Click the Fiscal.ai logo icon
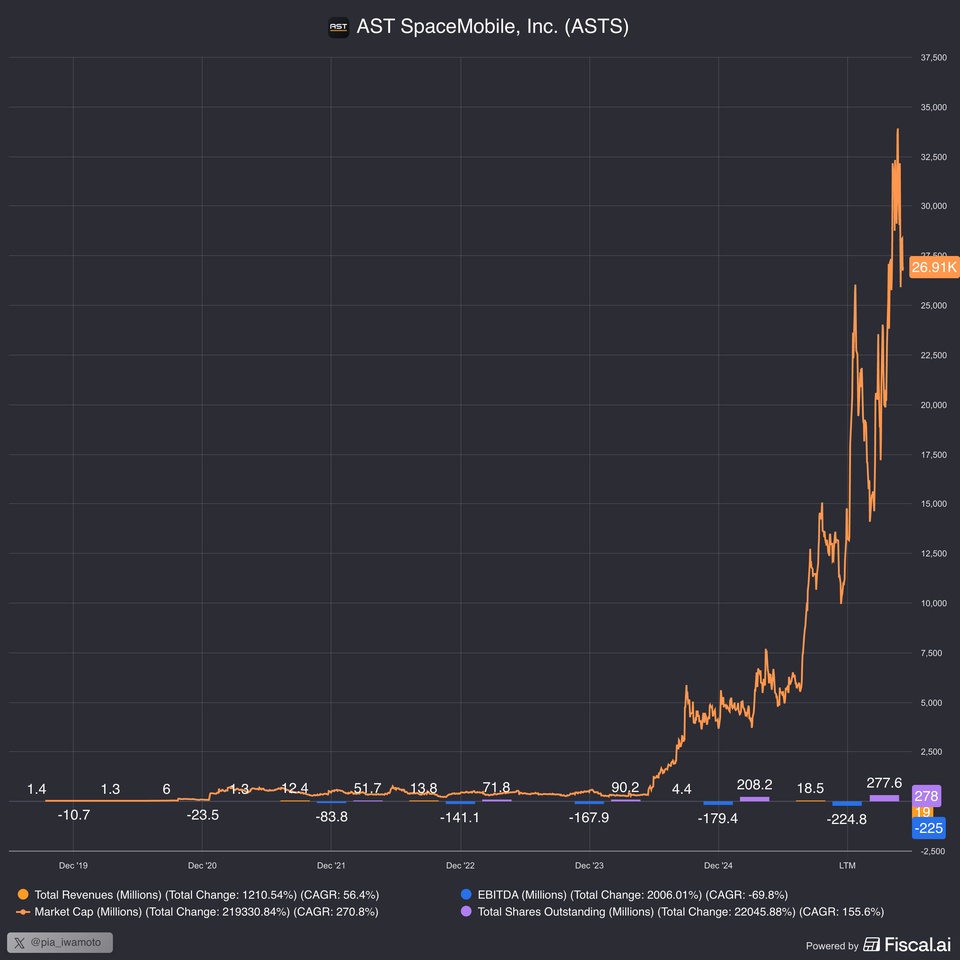The image size is (960, 960). point(872,945)
